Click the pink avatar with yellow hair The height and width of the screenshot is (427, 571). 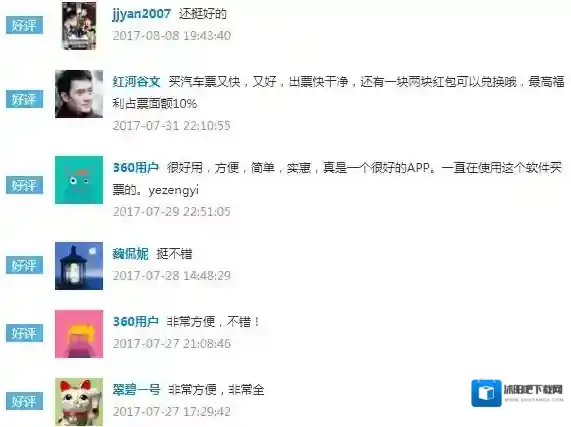[x=79, y=334]
